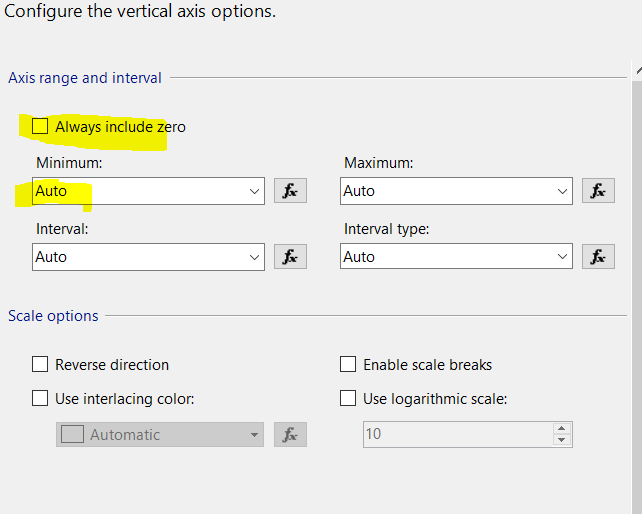Click inside the Minimum Auto text field
This screenshot has height=514, width=642.
[x=130, y=191]
